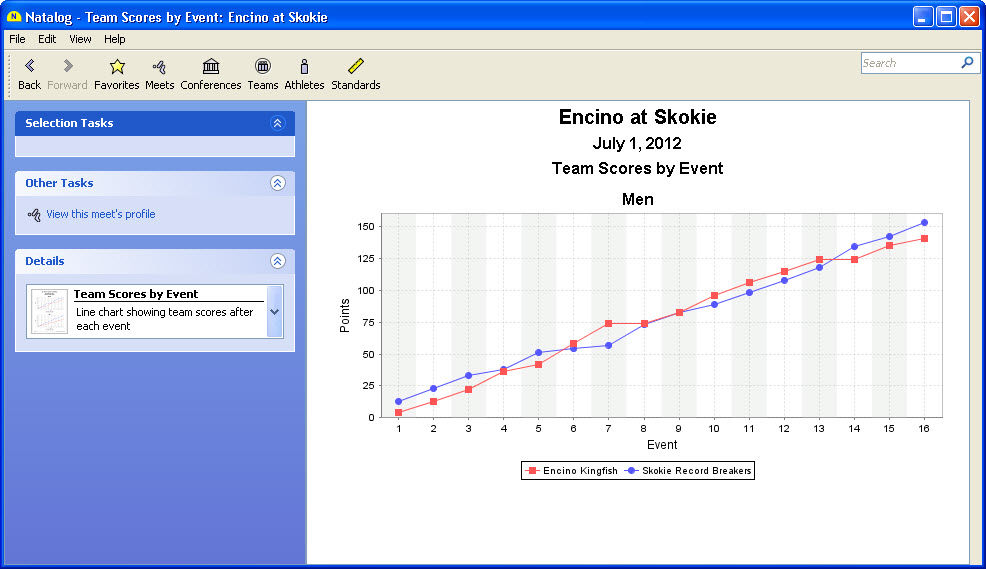Open the Favorites star icon

(x=117, y=67)
